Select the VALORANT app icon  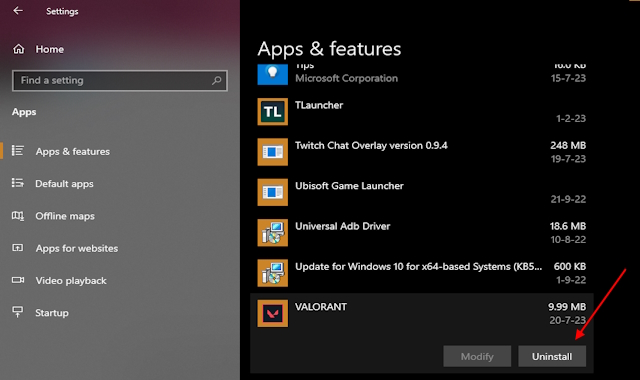click(272, 313)
